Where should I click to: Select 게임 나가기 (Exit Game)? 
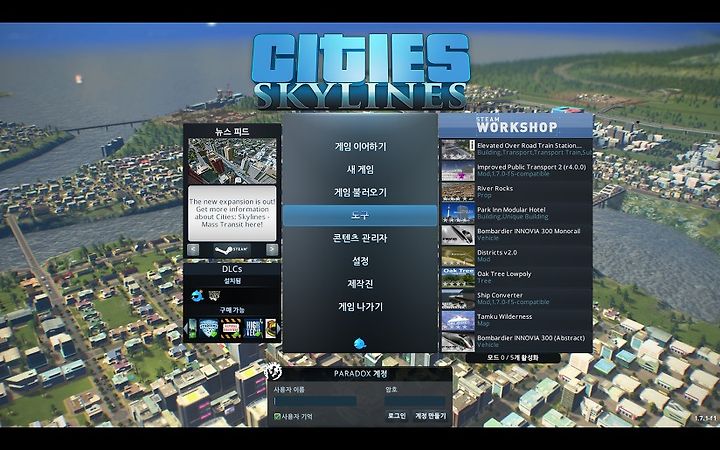pyautogui.click(x=360, y=307)
